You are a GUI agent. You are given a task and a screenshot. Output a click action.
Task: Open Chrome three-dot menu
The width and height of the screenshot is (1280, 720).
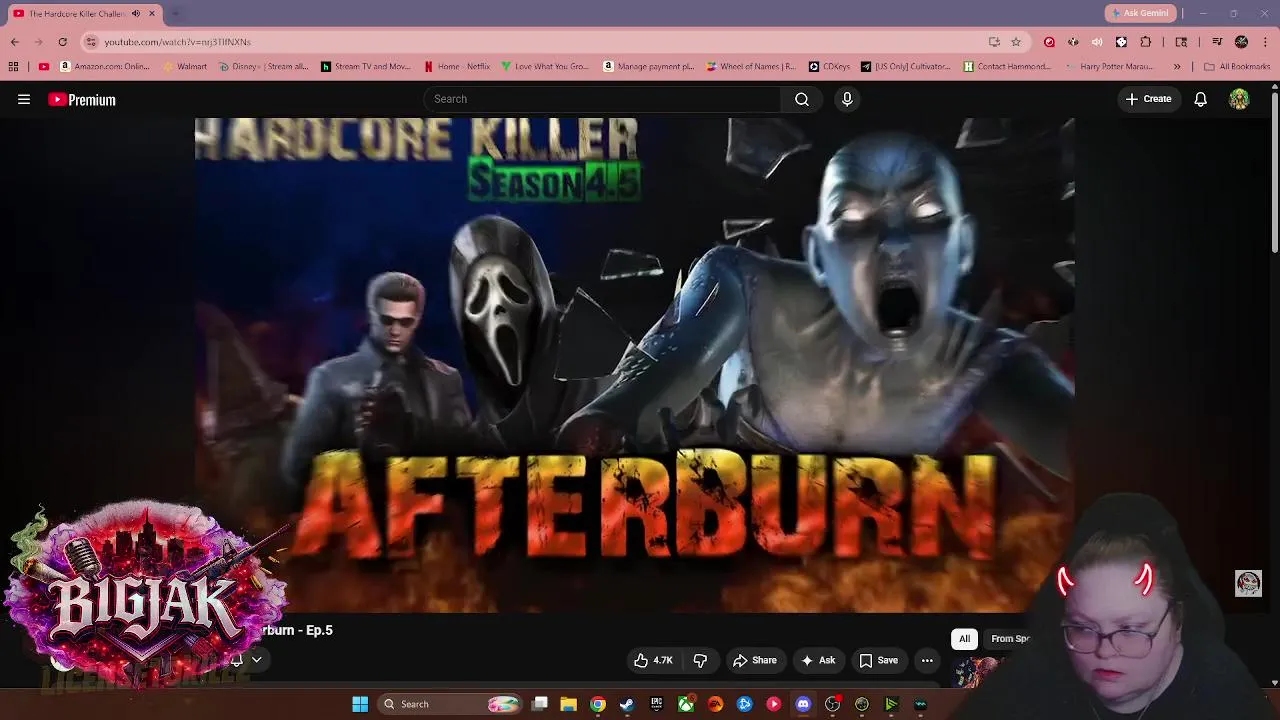[1265, 42]
